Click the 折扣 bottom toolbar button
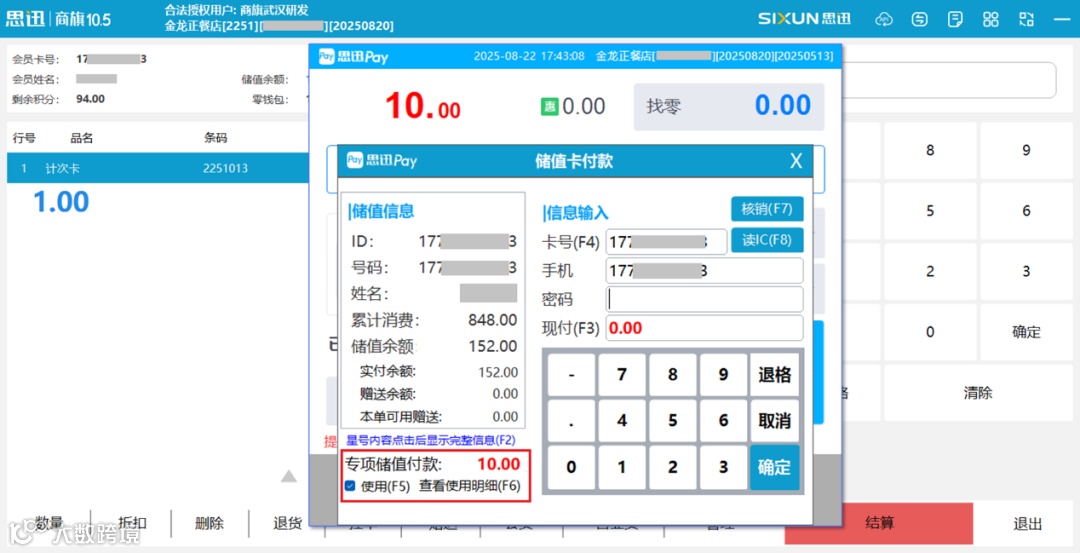Image resolution: width=1080 pixels, height=553 pixels. 132,523
